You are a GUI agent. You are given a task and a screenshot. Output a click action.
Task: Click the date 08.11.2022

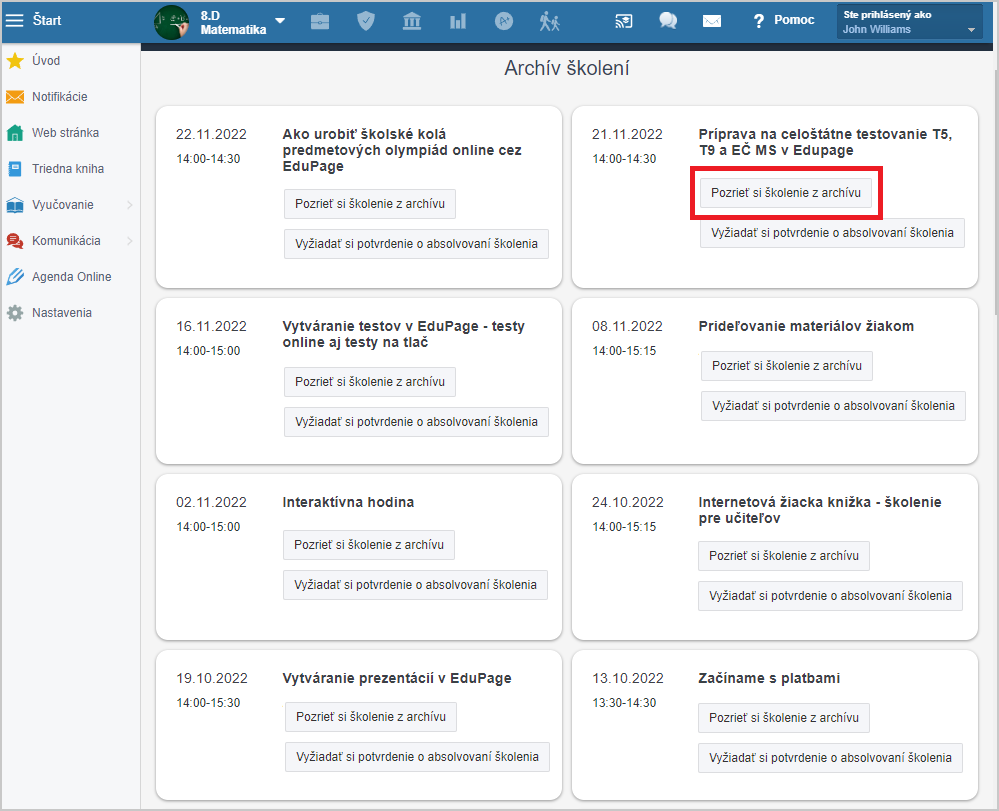tap(627, 326)
